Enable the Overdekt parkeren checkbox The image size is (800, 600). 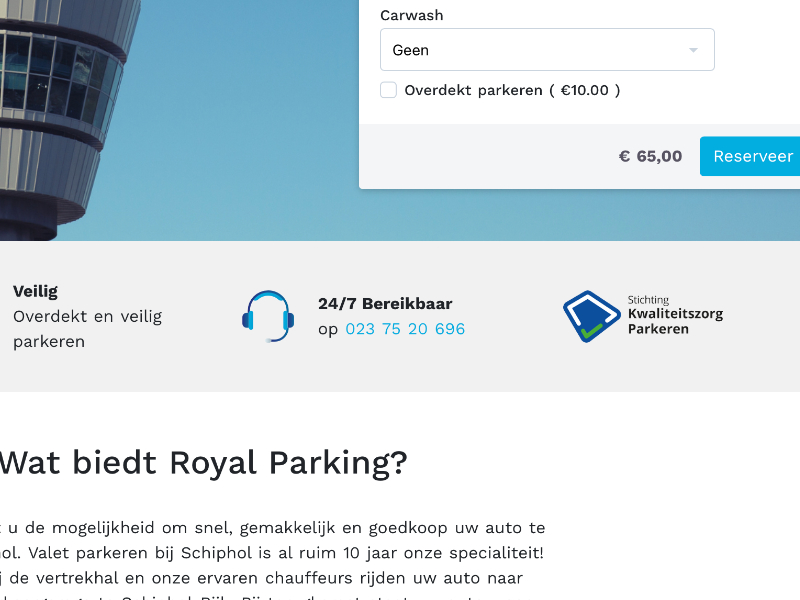(389, 90)
